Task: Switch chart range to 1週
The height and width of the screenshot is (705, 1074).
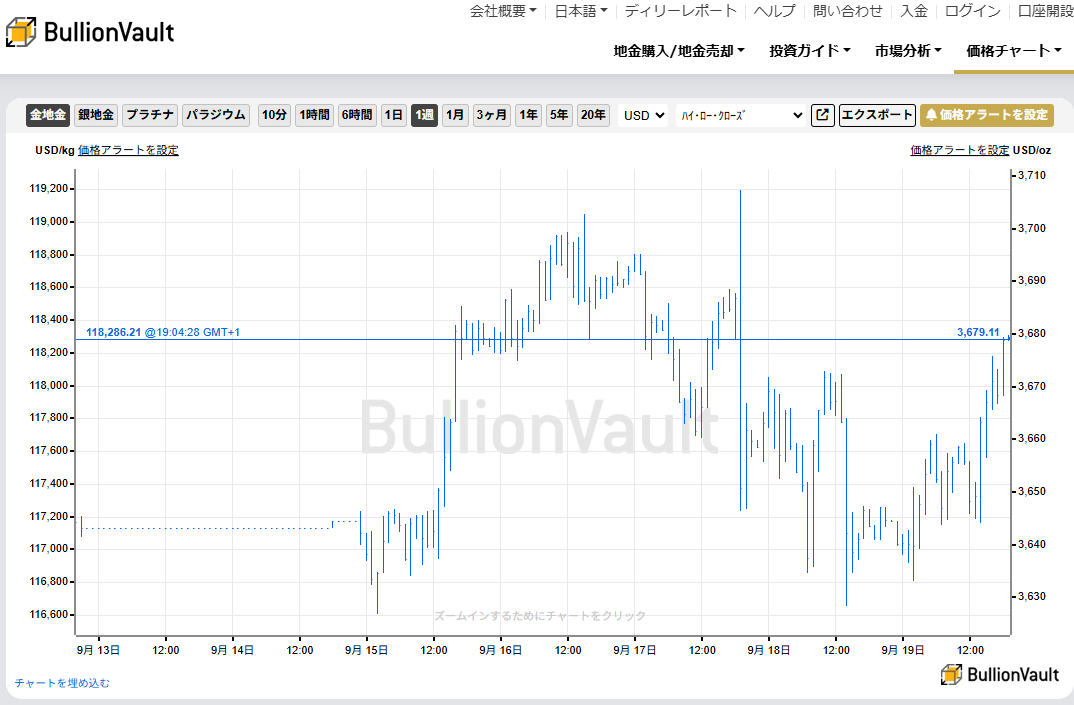Action: pyautogui.click(x=425, y=115)
